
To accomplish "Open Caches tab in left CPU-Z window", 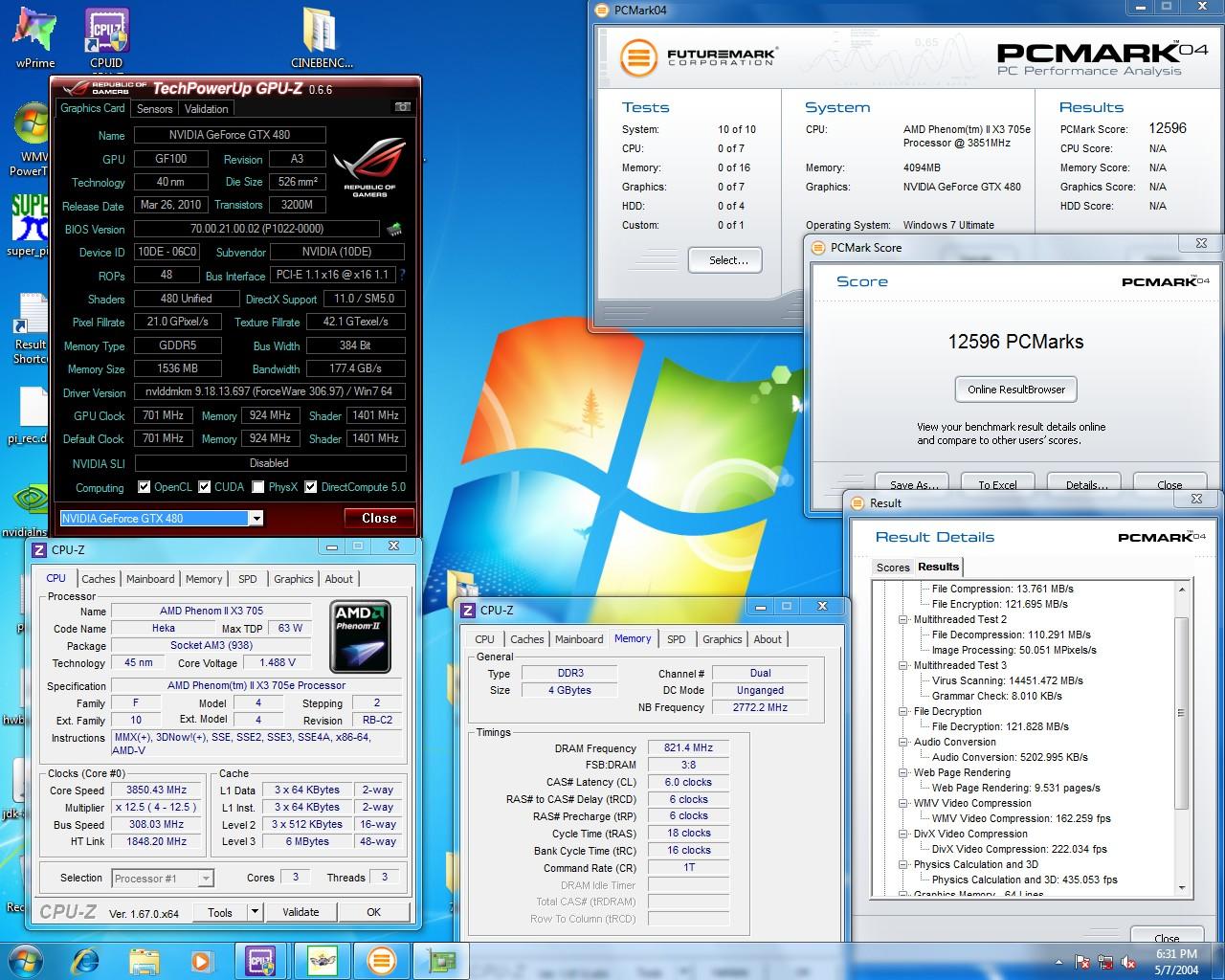I will click(x=98, y=579).
